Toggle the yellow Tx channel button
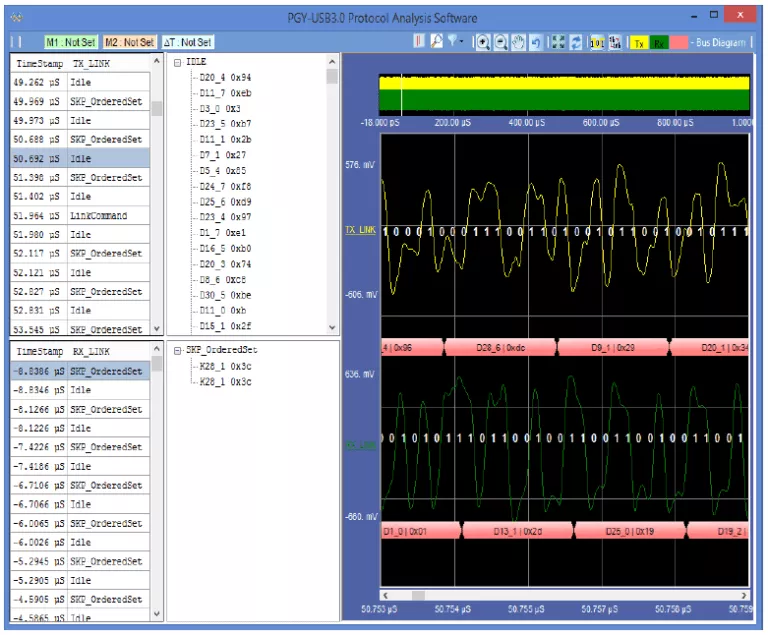768x635 pixels. (639, 43)
